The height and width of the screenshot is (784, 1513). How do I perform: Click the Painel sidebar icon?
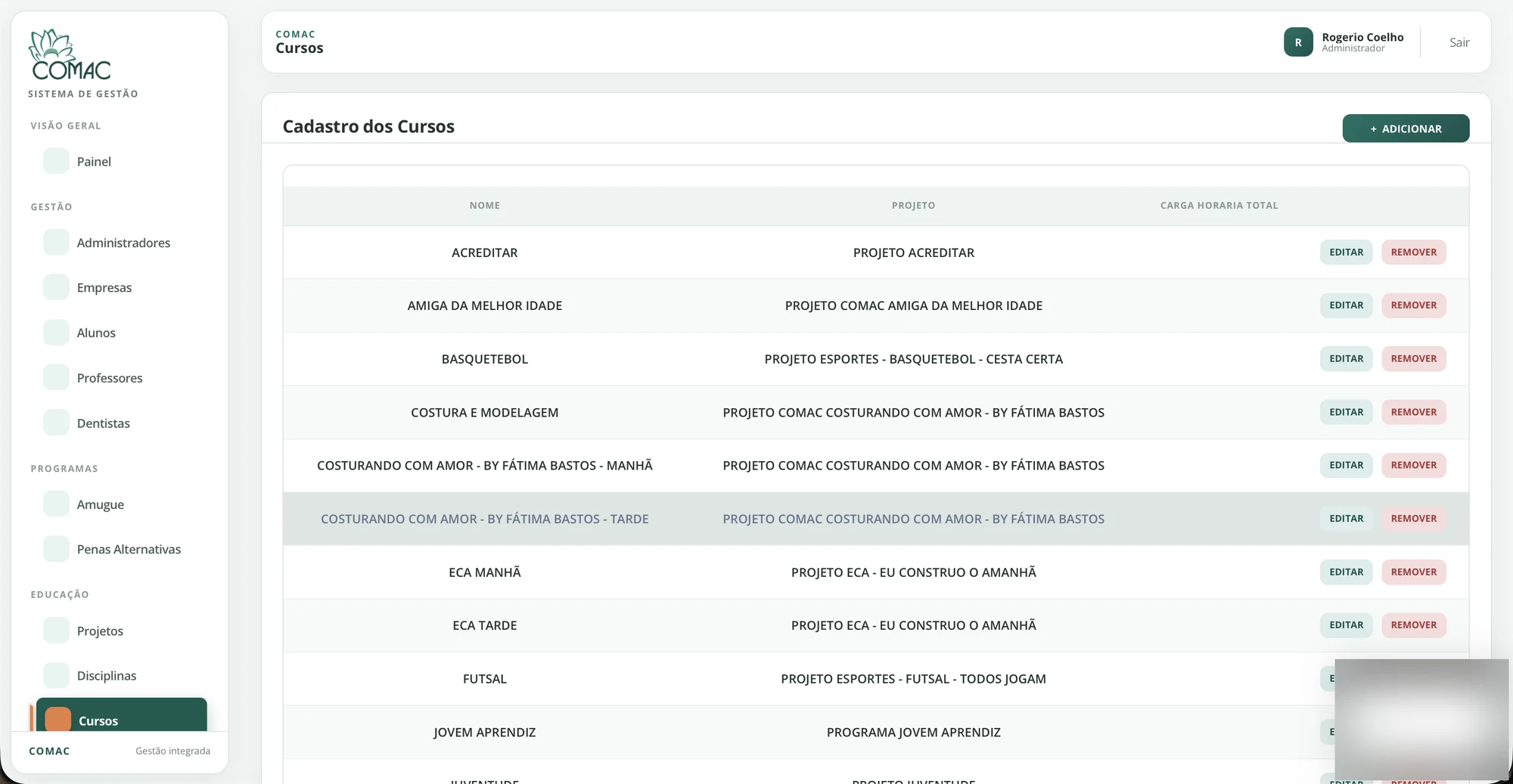[56, 161]
